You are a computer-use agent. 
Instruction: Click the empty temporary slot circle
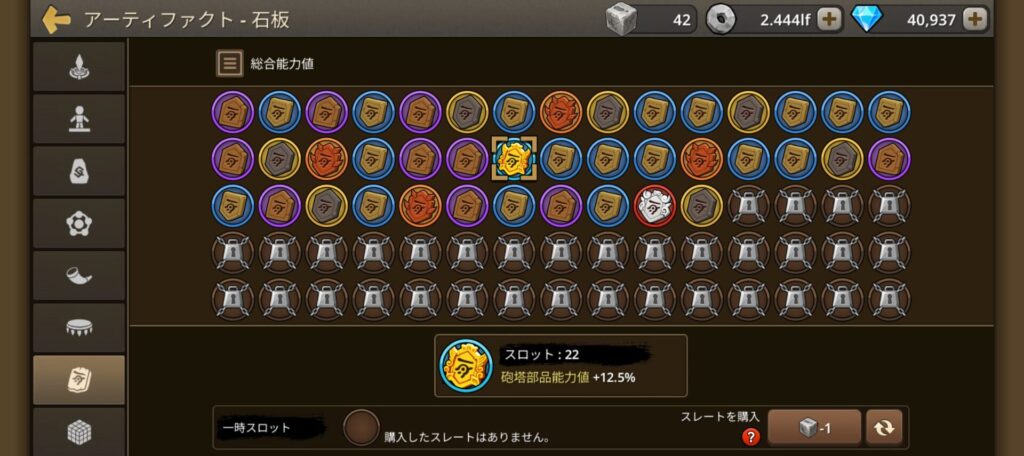(361, 428)
